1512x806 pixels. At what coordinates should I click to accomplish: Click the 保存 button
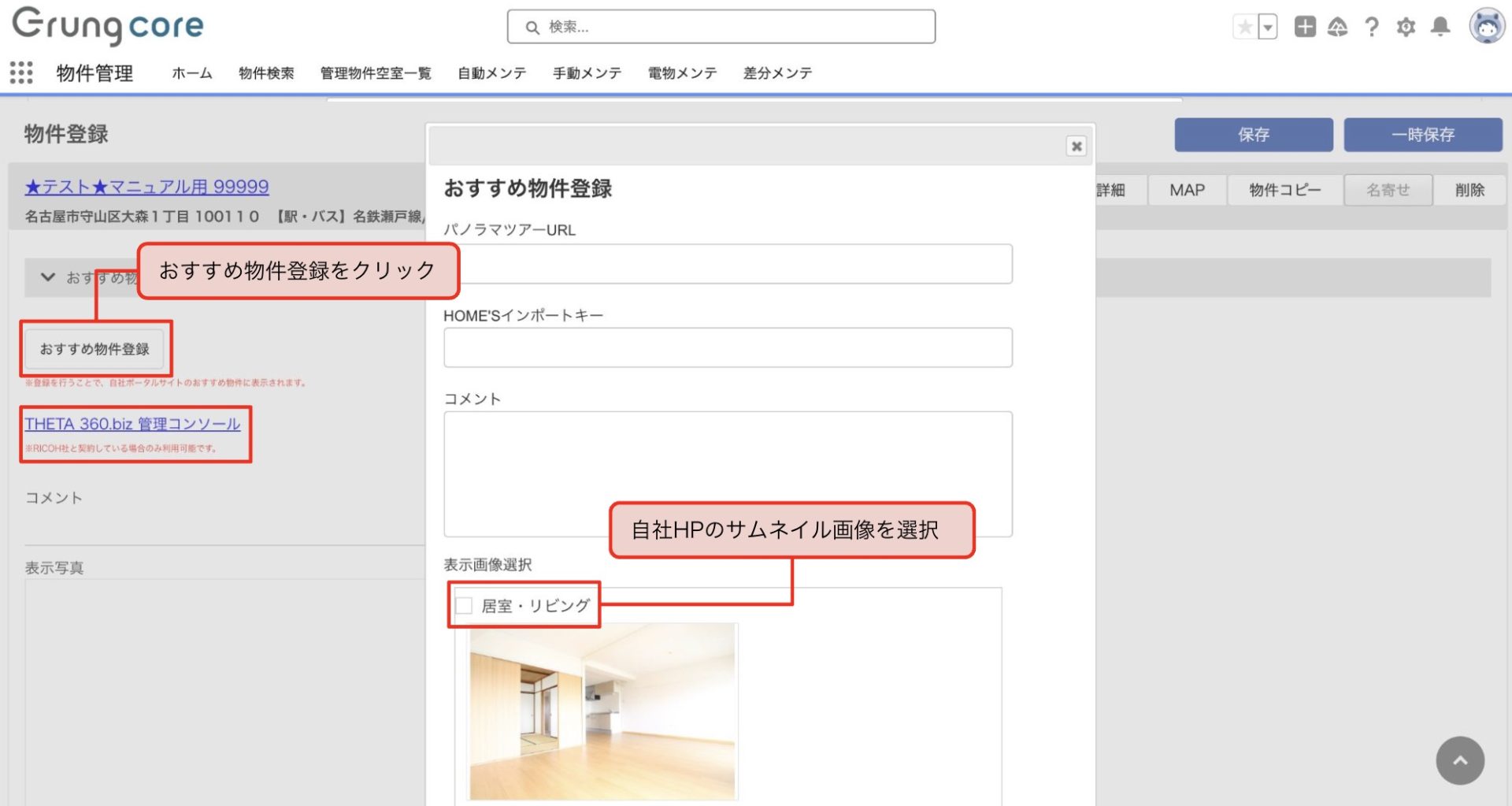point(1253,135)
